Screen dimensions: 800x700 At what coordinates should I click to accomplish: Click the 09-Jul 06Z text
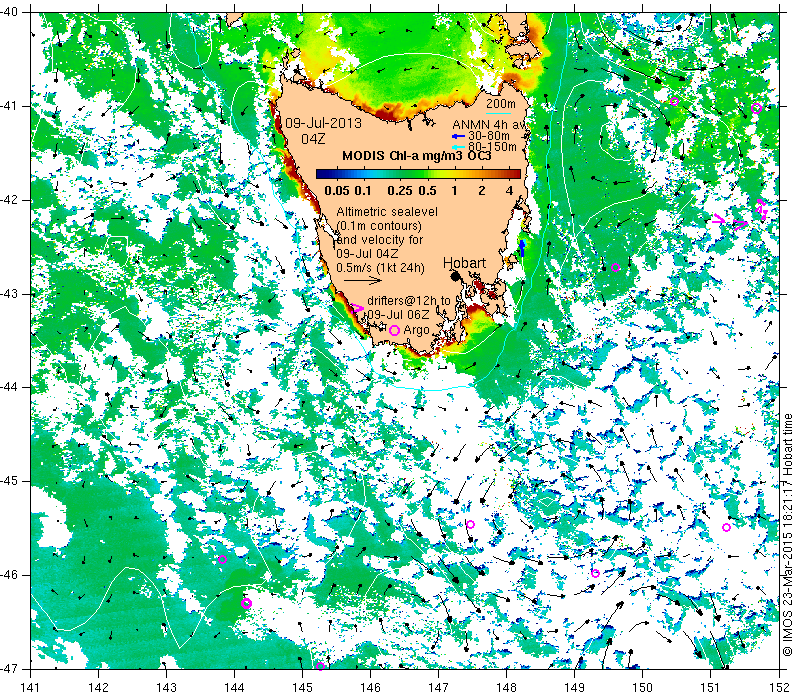coord(398,314)
